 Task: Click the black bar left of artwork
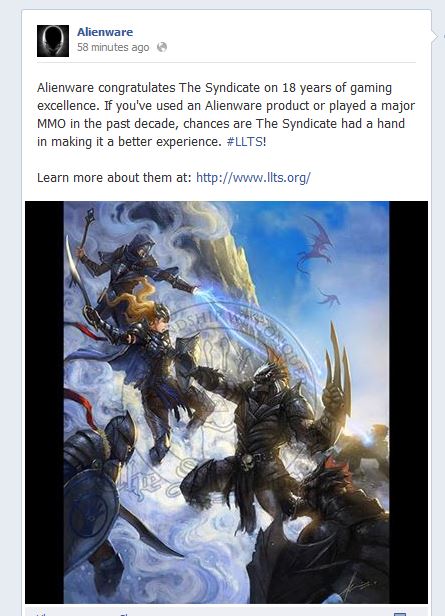tap(44, 402)
